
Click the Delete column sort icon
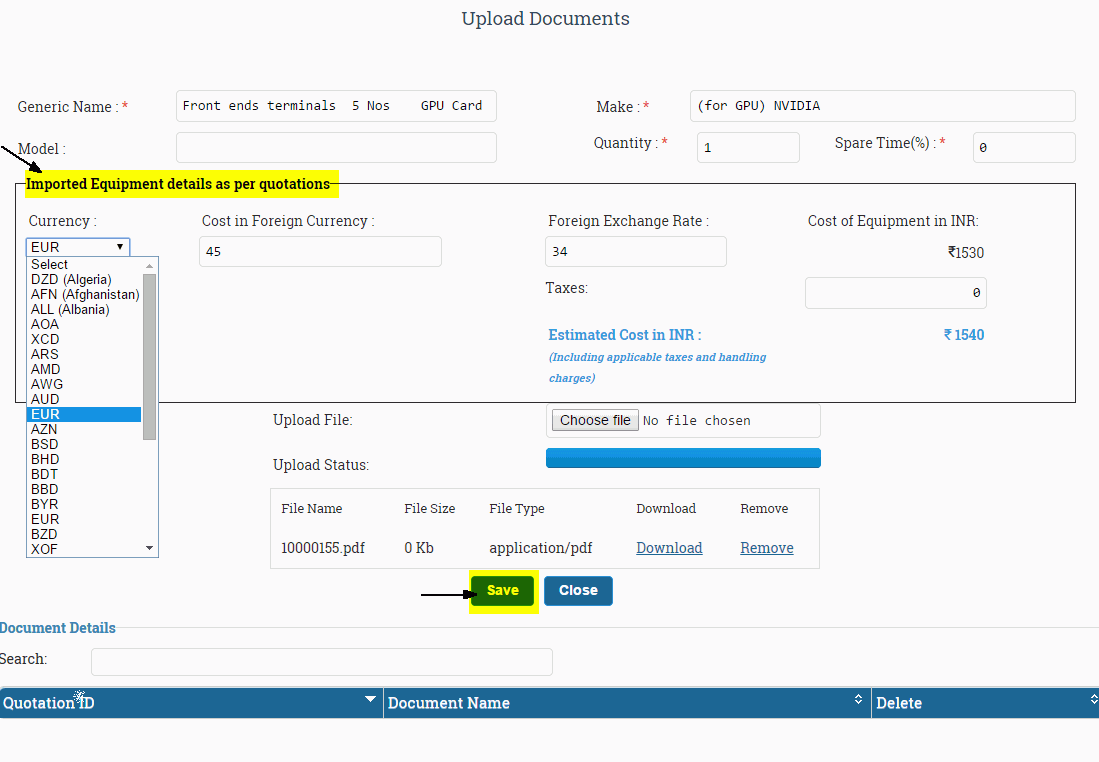click(1093, 700)
